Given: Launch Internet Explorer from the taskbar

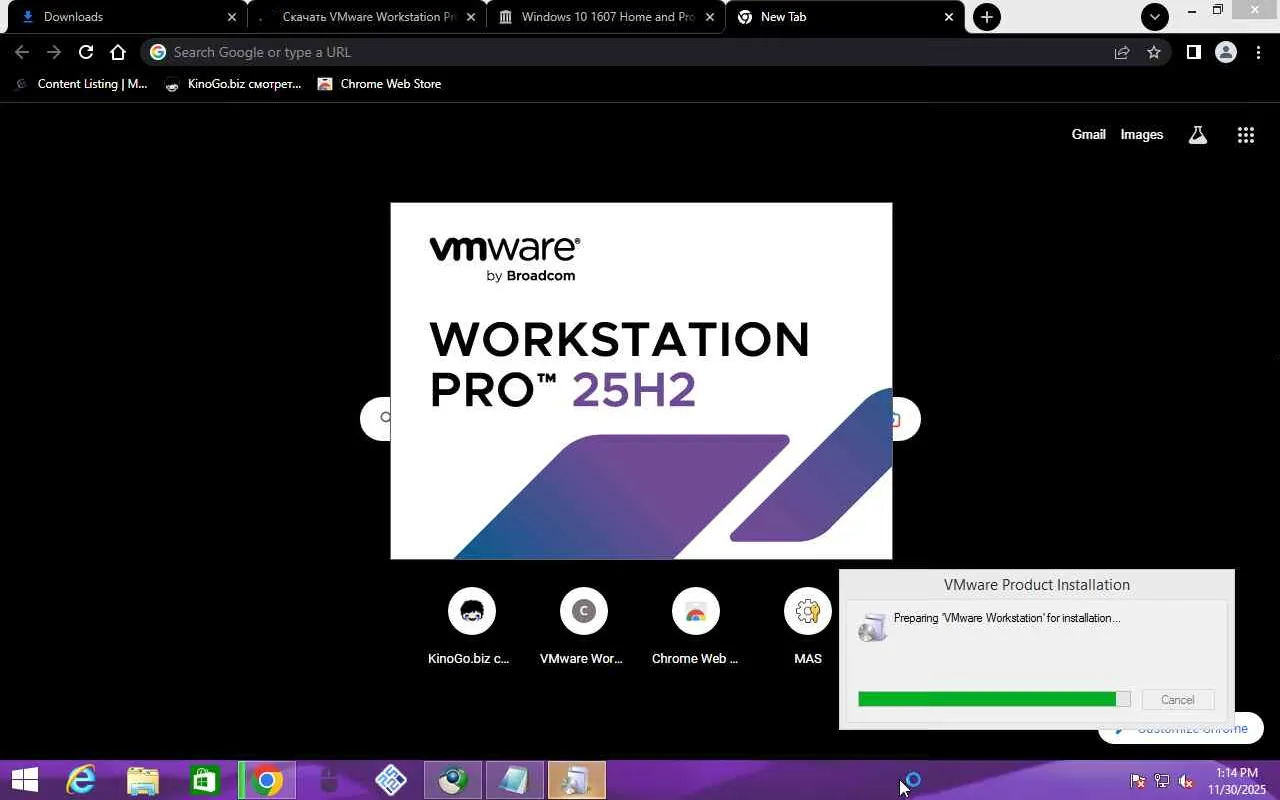Looking at the screenshot, I should pos(80,780).
